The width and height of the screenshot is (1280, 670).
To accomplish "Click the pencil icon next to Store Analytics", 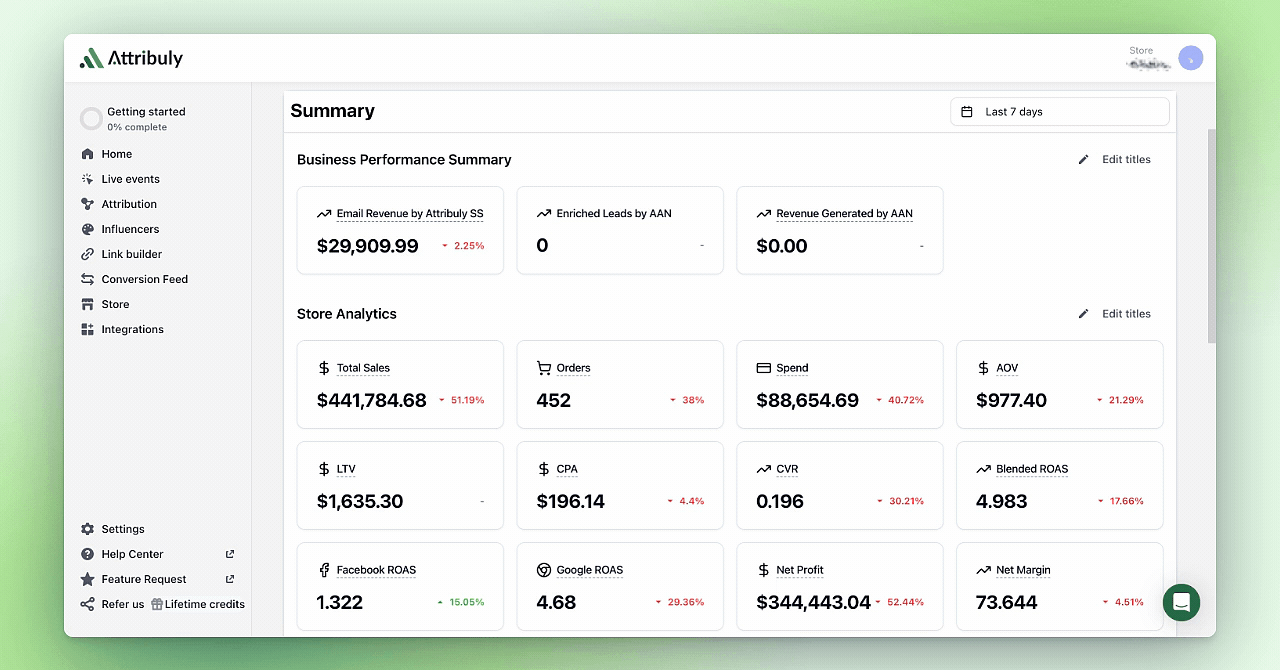I will [x=1083, y=313].
